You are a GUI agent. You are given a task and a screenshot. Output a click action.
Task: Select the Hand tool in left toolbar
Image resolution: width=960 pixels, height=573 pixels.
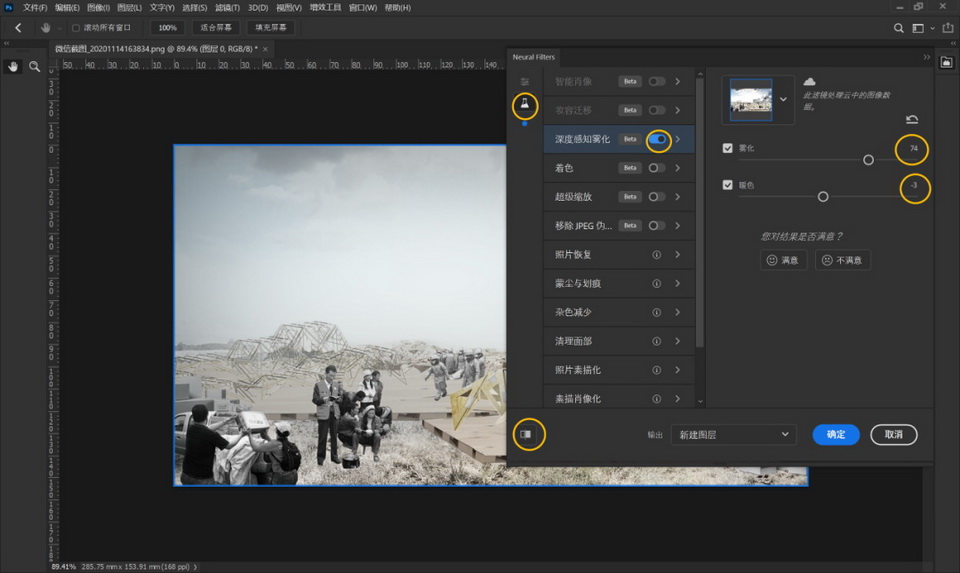click(13, 67)
